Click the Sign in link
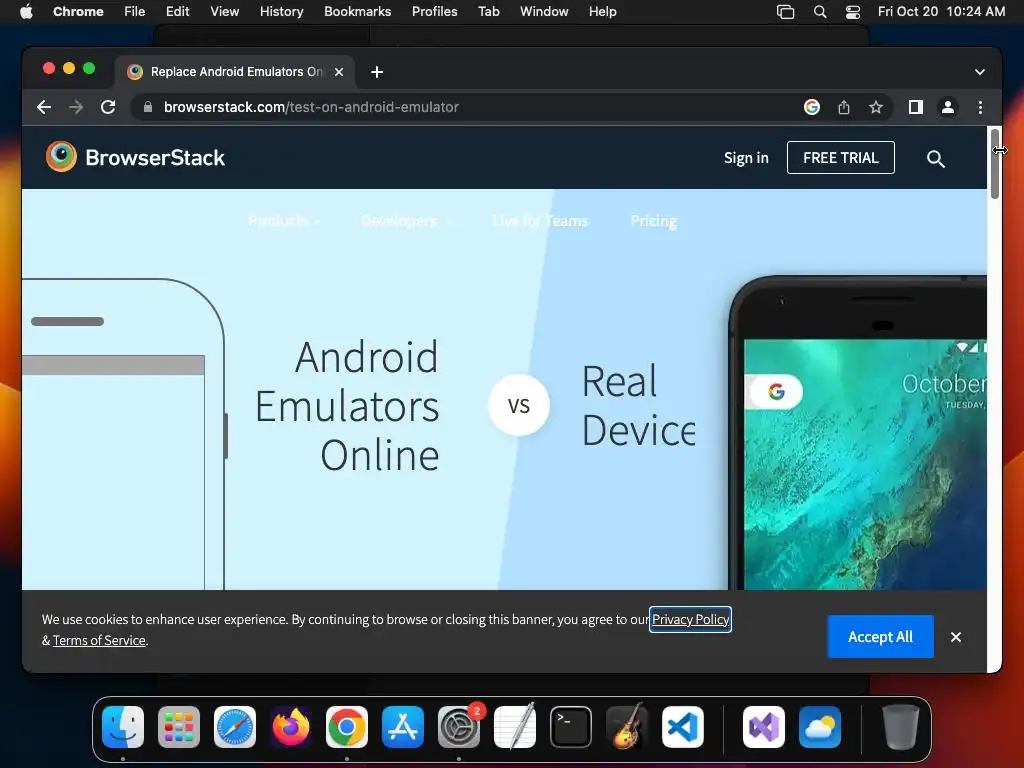This screenshot has width=1024, height=768. tap(746, 158)
